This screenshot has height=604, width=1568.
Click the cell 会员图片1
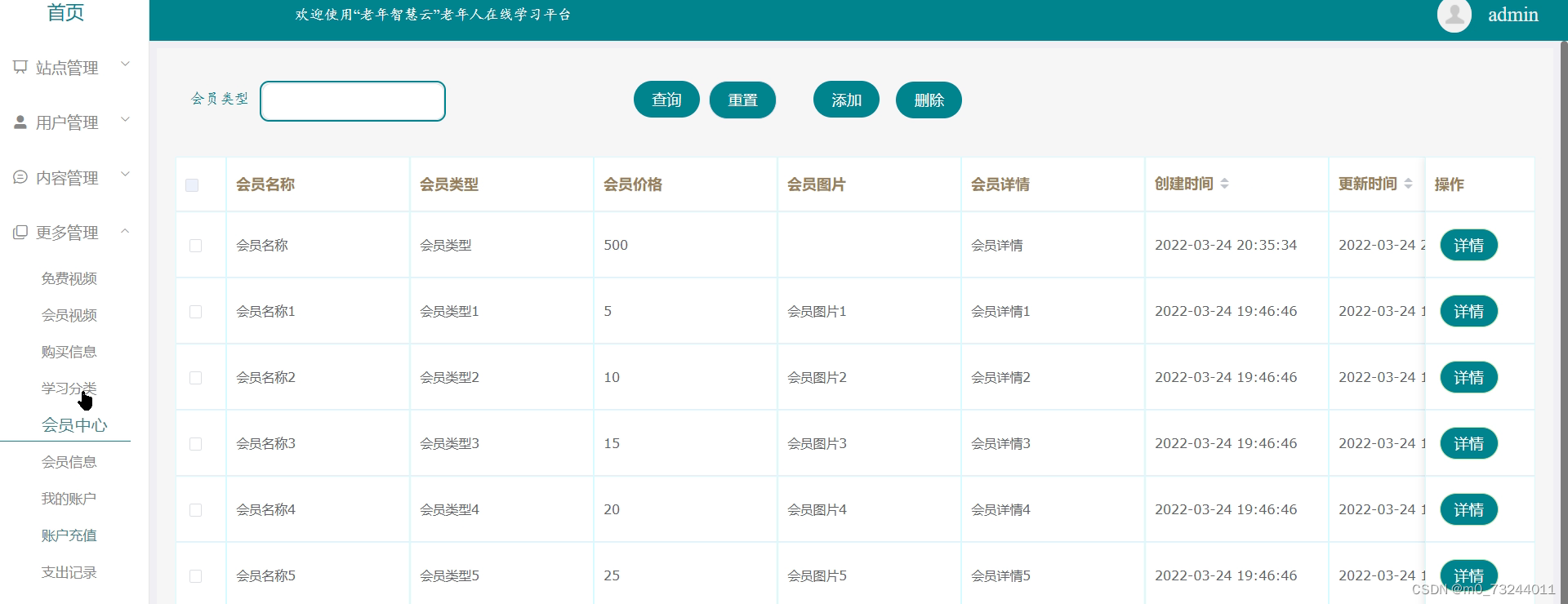(817, 311)
